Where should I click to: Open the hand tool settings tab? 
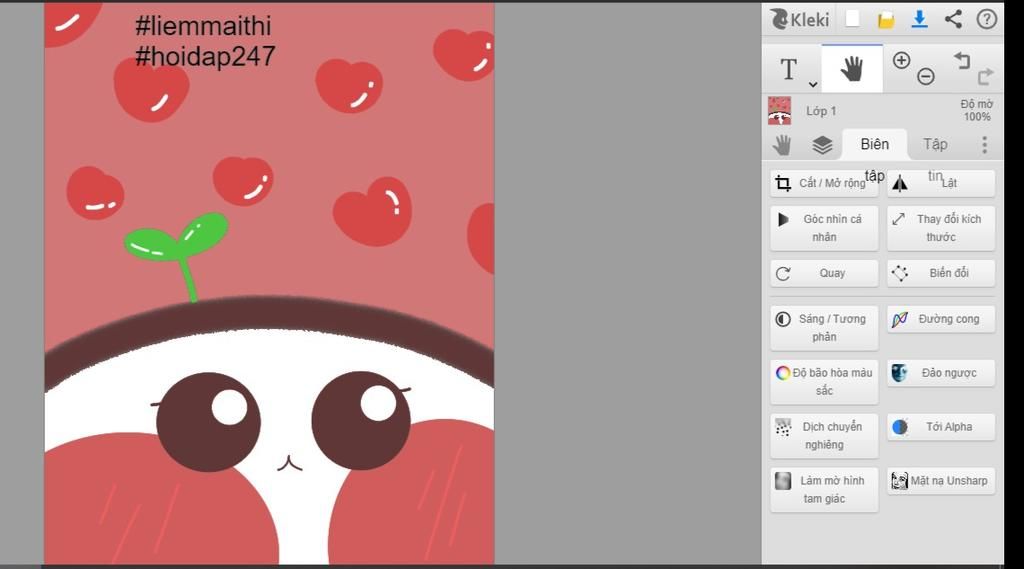coord(782,144)
